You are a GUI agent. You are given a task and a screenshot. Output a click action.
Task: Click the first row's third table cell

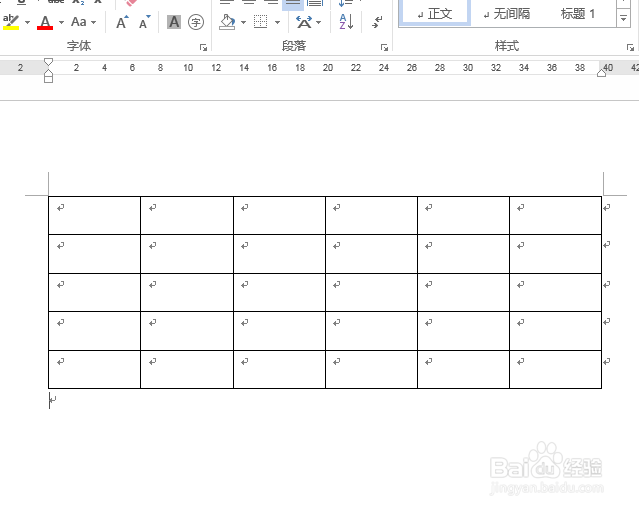coord(279,215)
